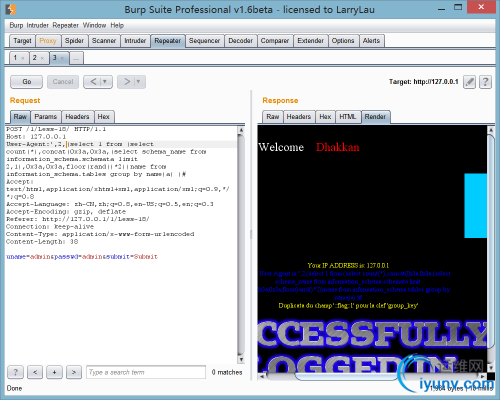The width and height of the screenshot is (500, 400).
Task: Close Repeater tab 2 with its x
Action: (42, 58)
